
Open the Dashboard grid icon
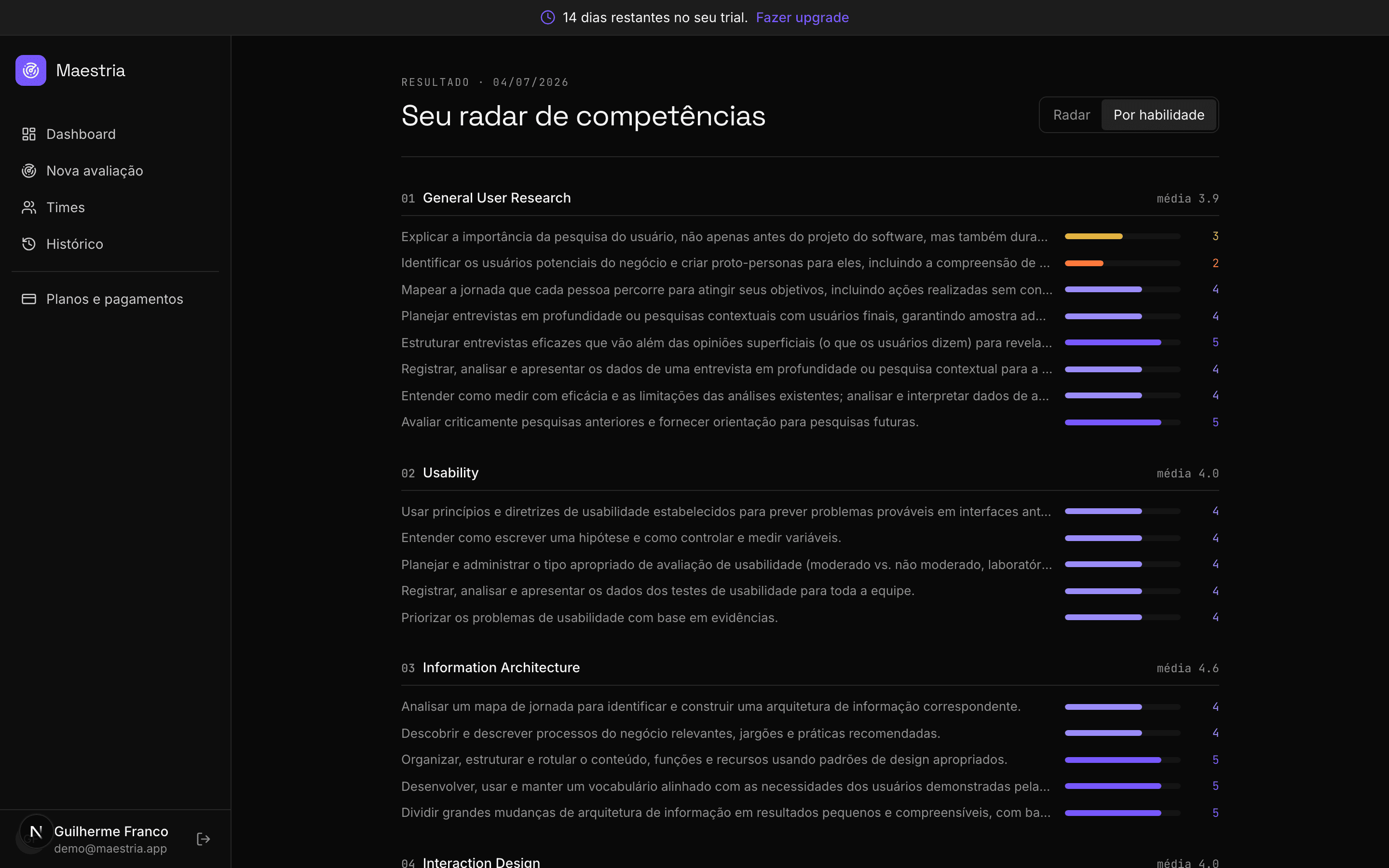point(29,135)
